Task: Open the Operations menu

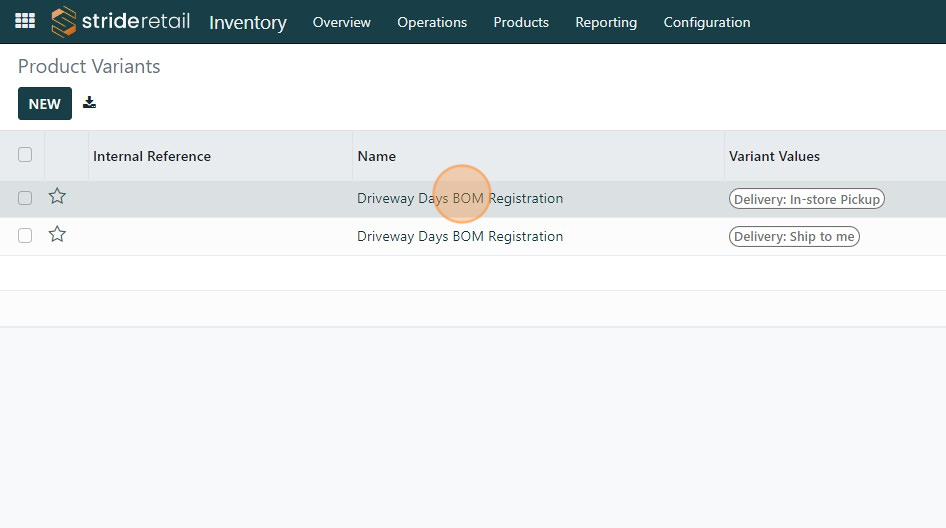Action: (x=432, y=22)
